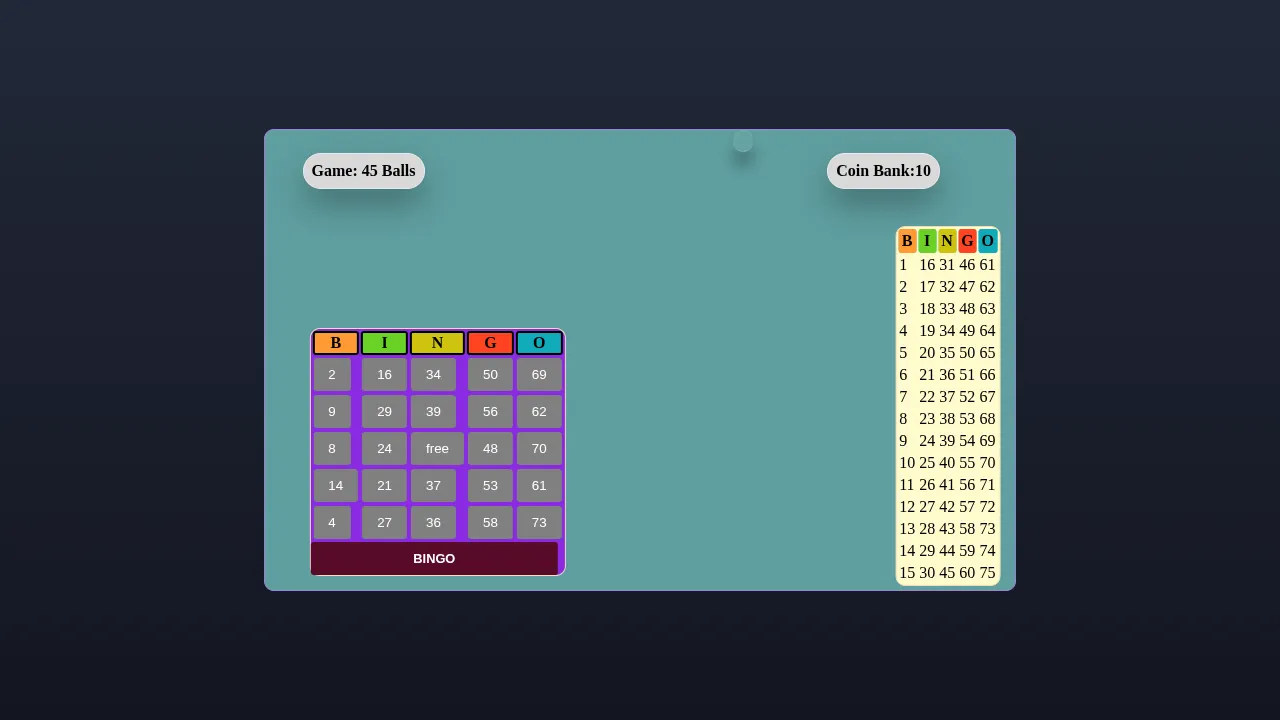
Task: Click number 44 on the number board
Action: [x=947, y=551]
